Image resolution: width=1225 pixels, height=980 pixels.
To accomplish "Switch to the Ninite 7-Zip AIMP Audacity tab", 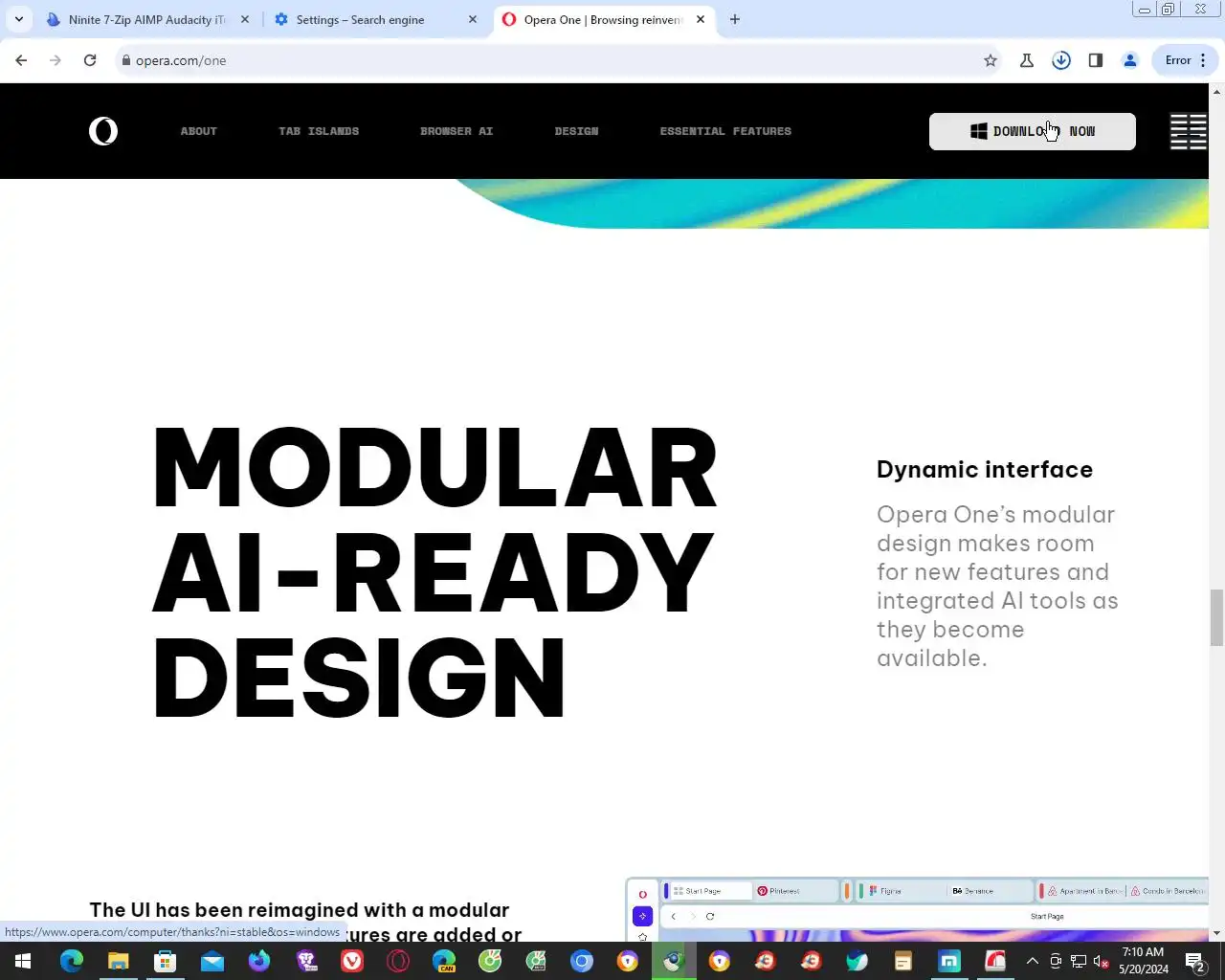I will pyautogui.click(x=147, y=19).
